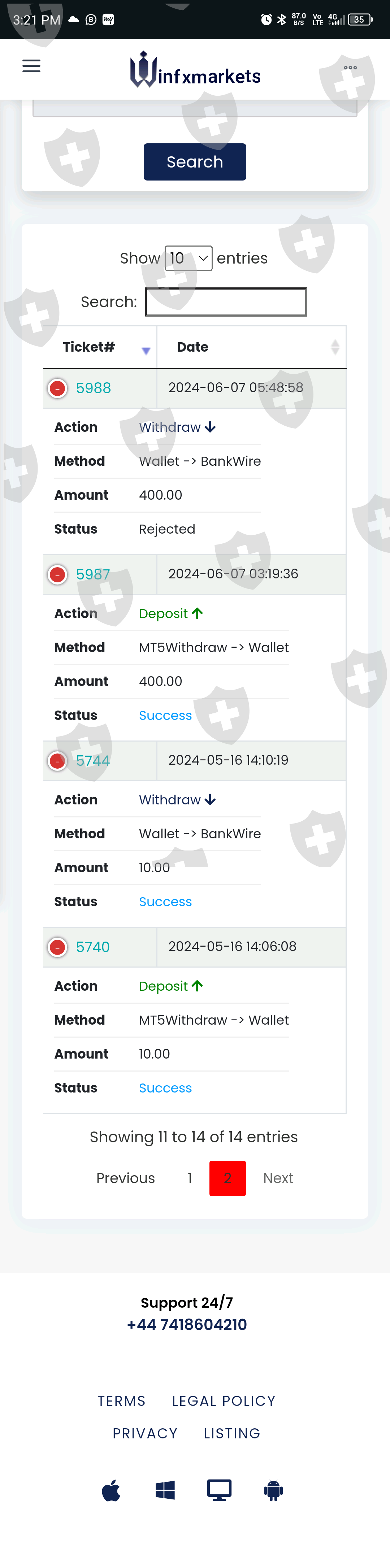The image size is (390, 1568).
Task: Collapse ticket 5740 row details
Action: 58,947
